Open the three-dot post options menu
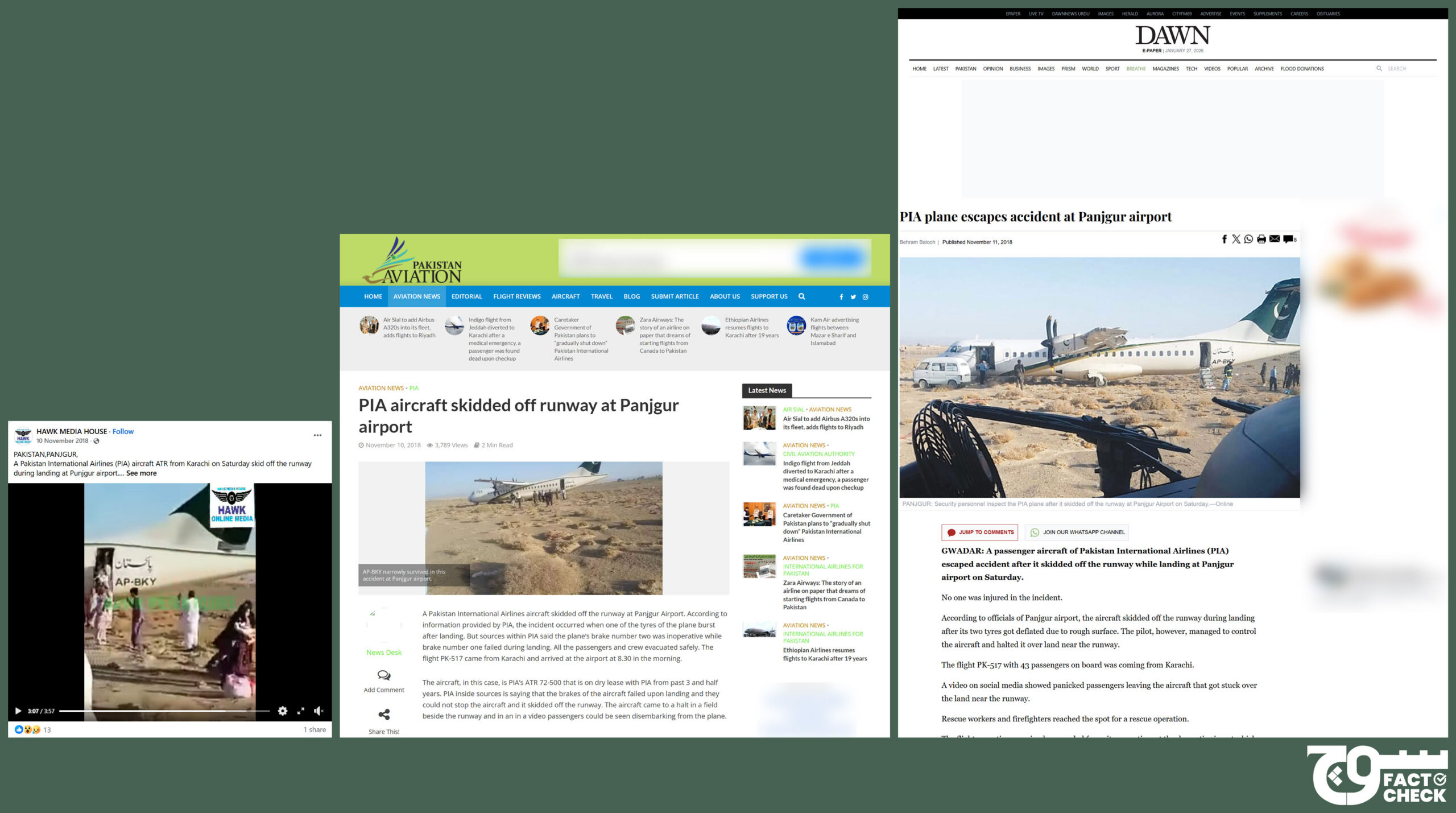The width and height of the screenshot is (1456, 813). click(x=317, y=435)
